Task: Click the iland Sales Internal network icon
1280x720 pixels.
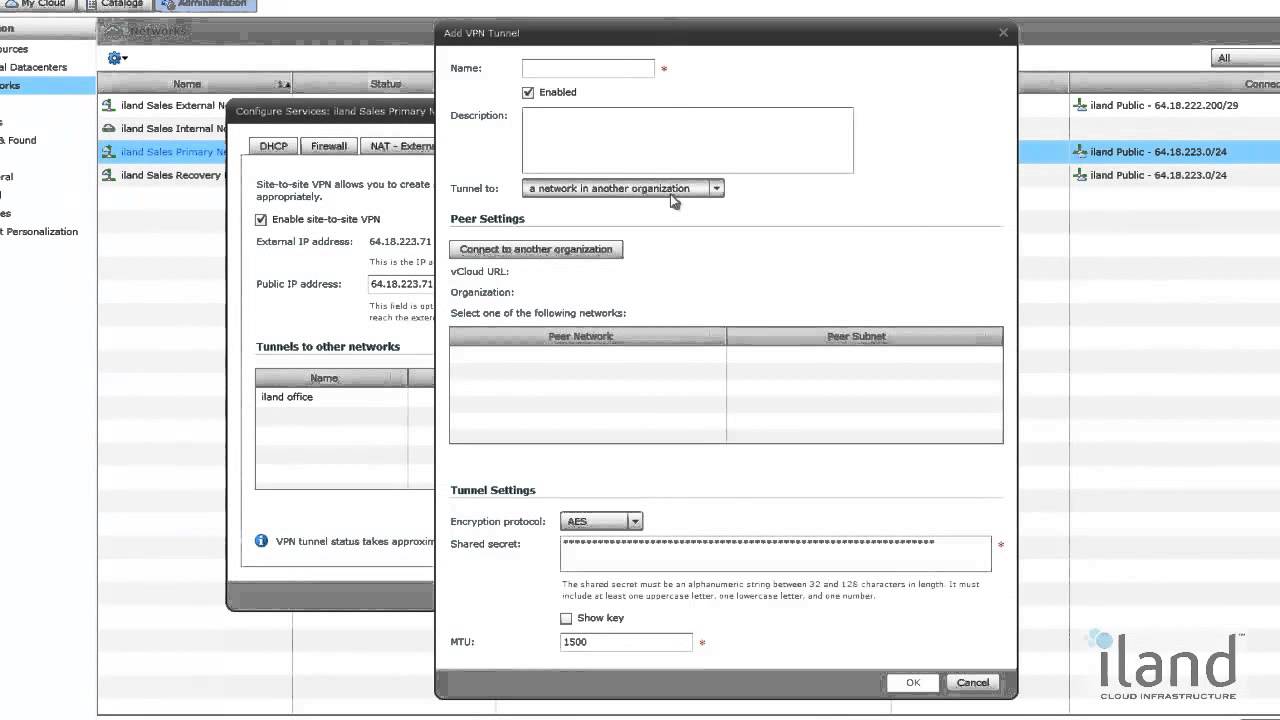Action: tap(108, 128)
